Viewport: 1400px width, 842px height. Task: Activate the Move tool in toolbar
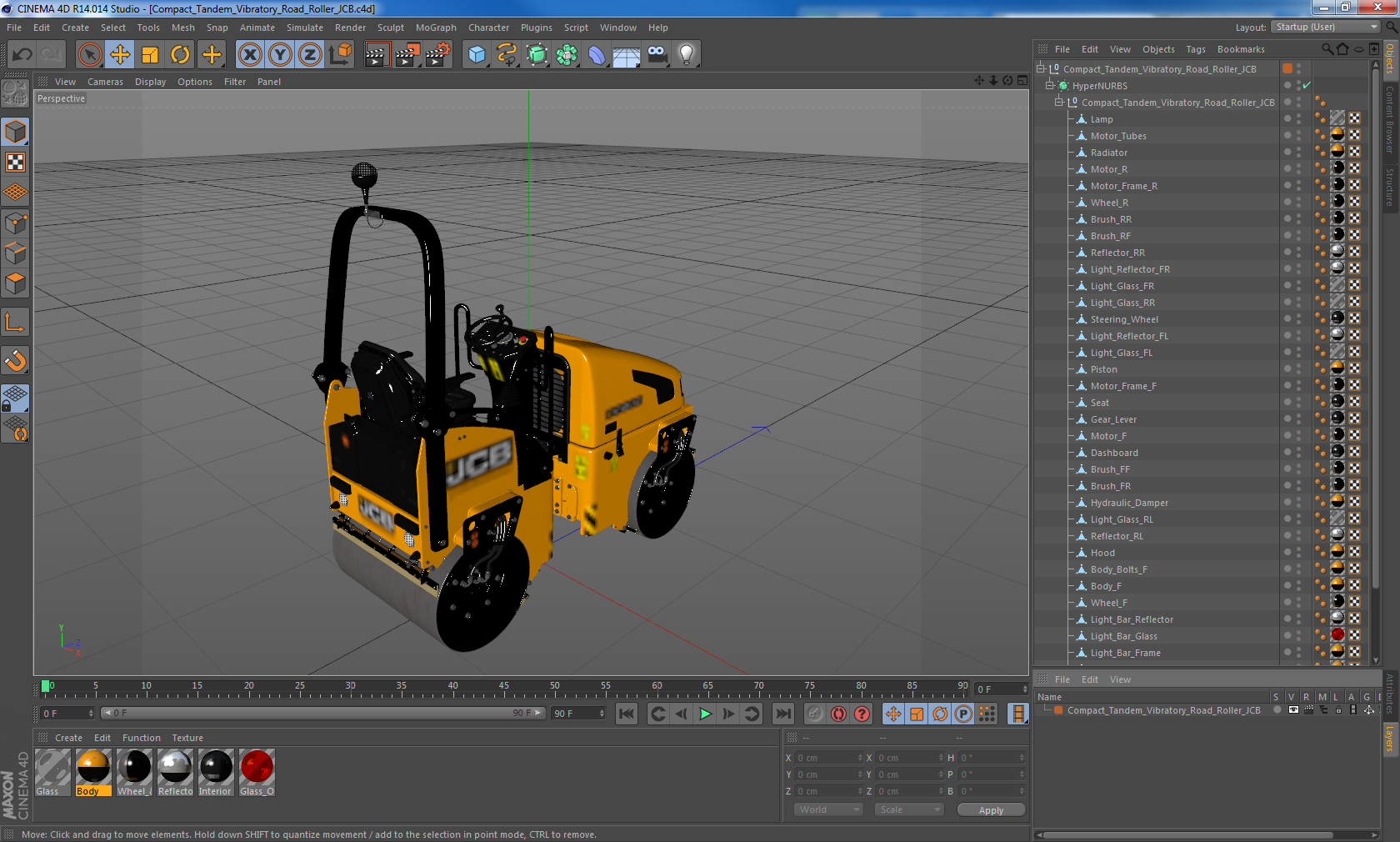click(x=120, y=55)
